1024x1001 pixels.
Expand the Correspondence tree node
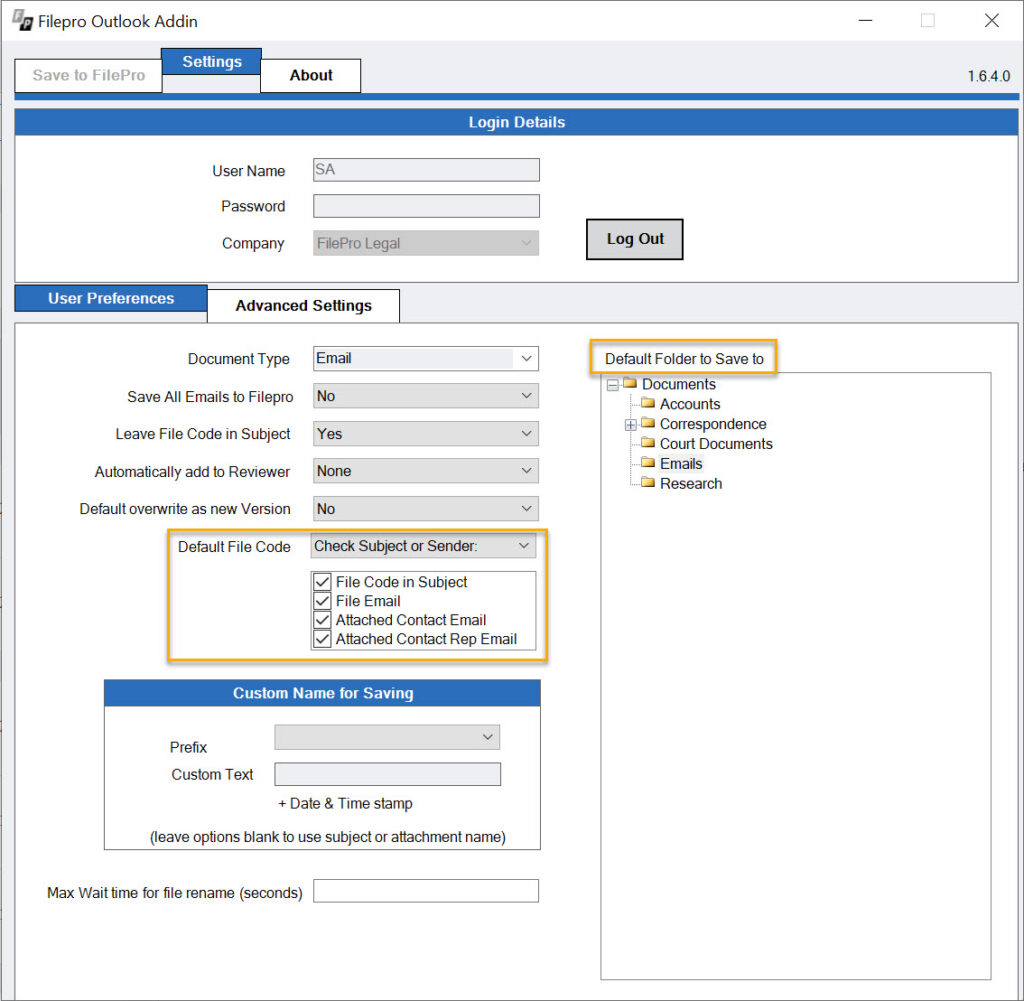click(x=630, y=423)
